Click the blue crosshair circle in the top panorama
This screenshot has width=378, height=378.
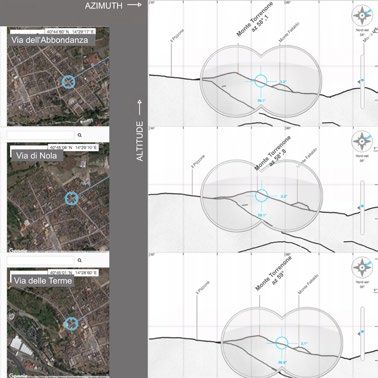[x=261, y=81]
